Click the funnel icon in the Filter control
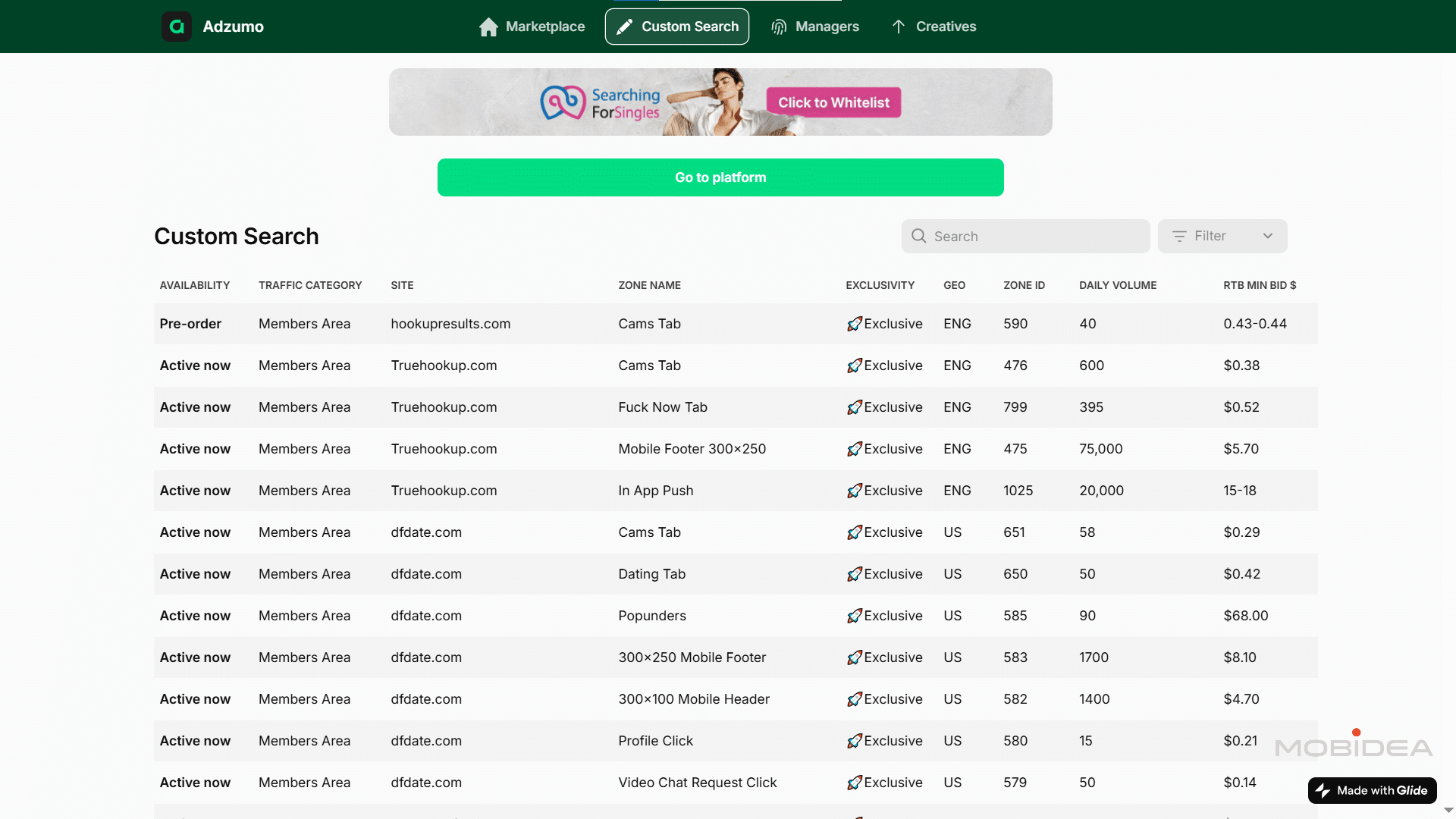Viewport: 1456px width, 819px height. [1180, 236]
